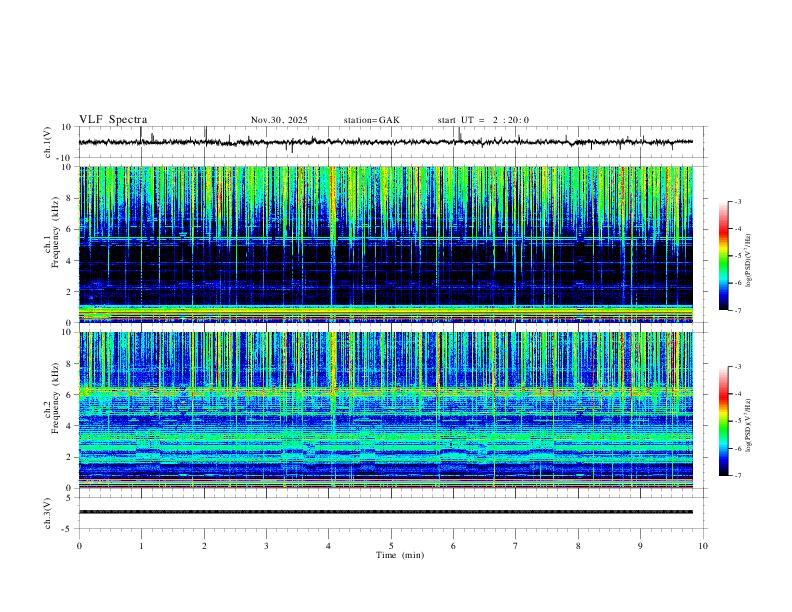
Task: Click the "ch.3(V)" axis label
Action: click(48, 514)
